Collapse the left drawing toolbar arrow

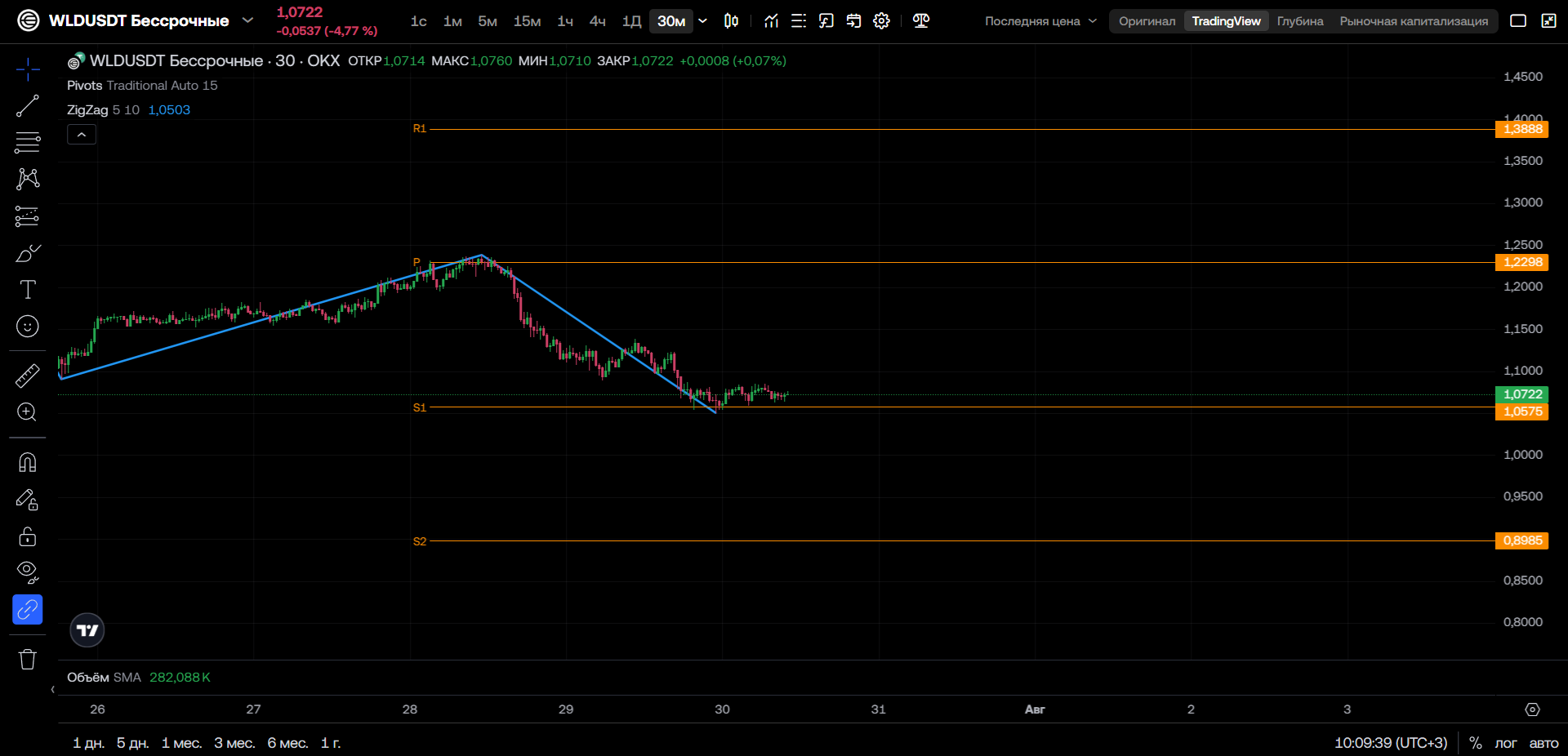53,690
